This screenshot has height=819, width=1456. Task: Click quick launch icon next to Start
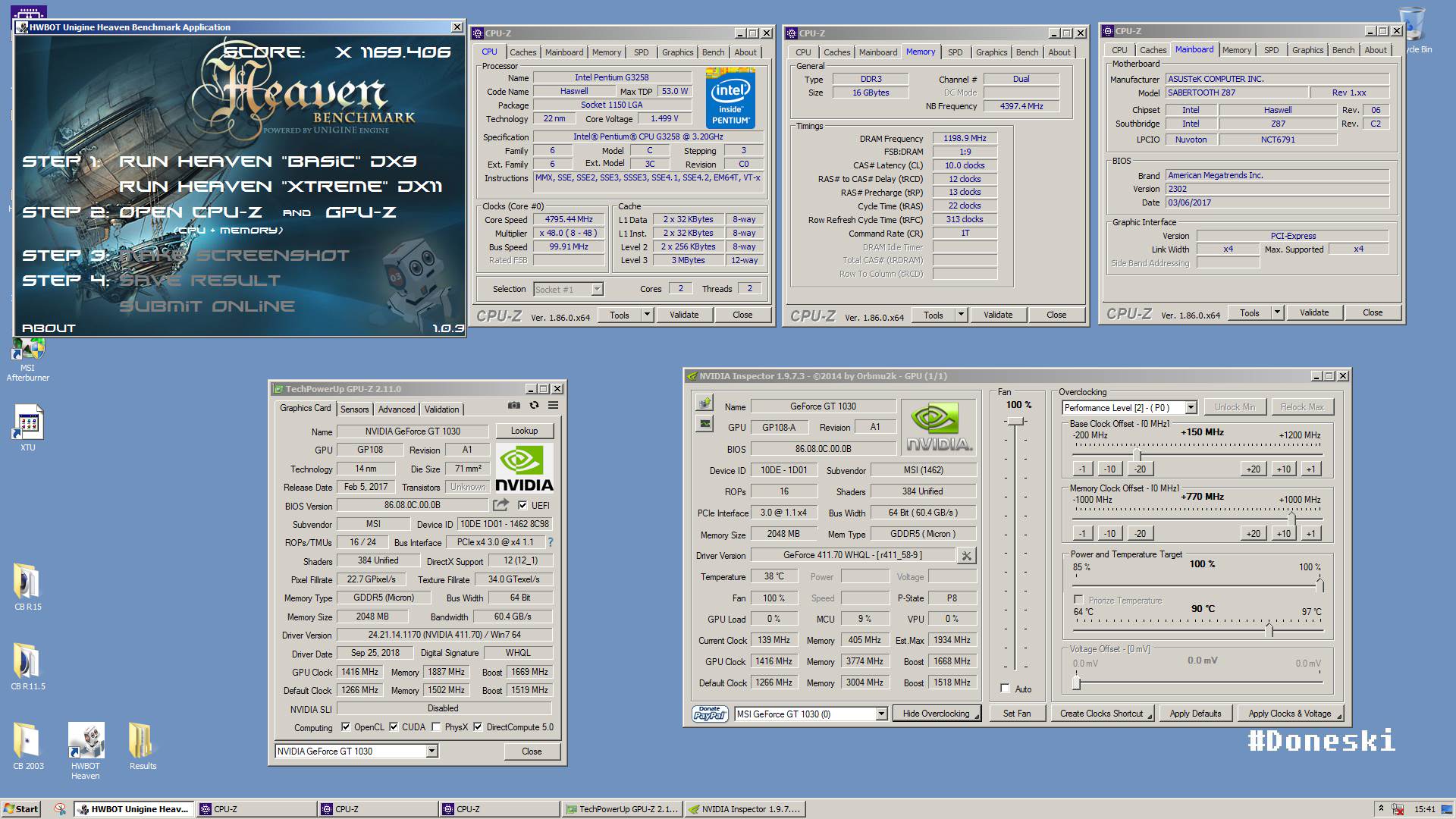point(60,809)
